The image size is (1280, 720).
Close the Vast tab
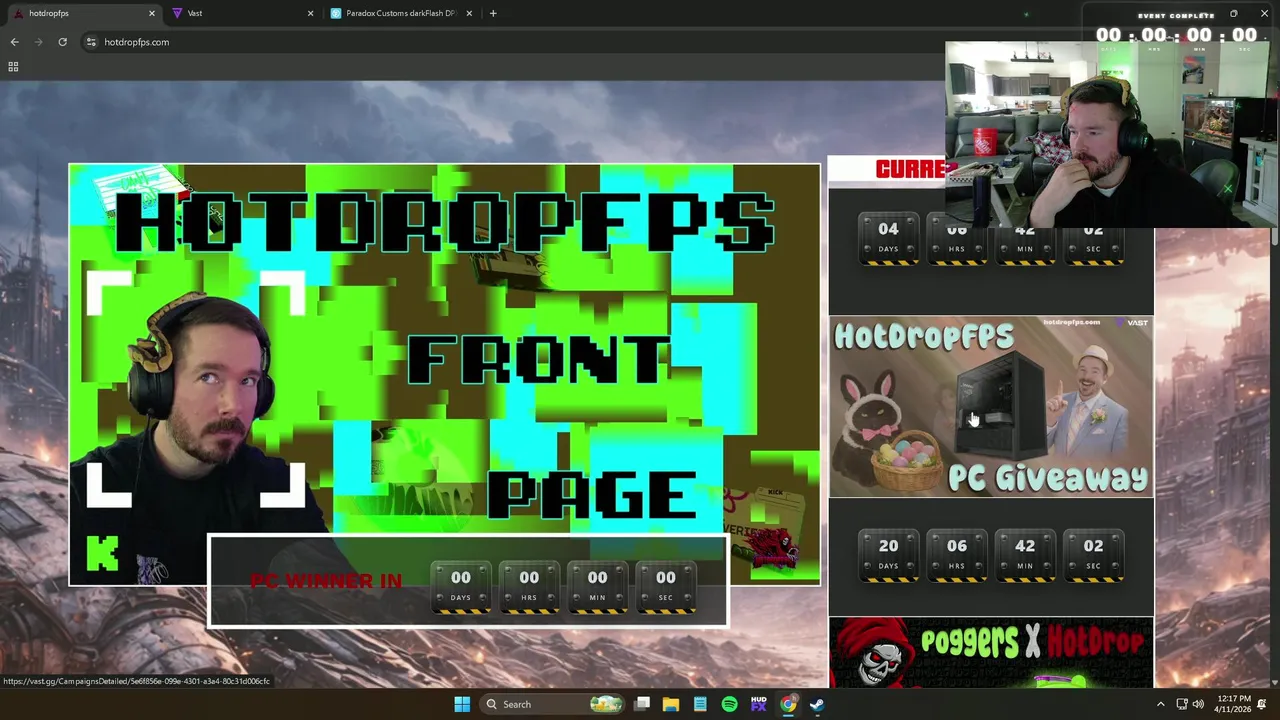[x=310, y=13]
